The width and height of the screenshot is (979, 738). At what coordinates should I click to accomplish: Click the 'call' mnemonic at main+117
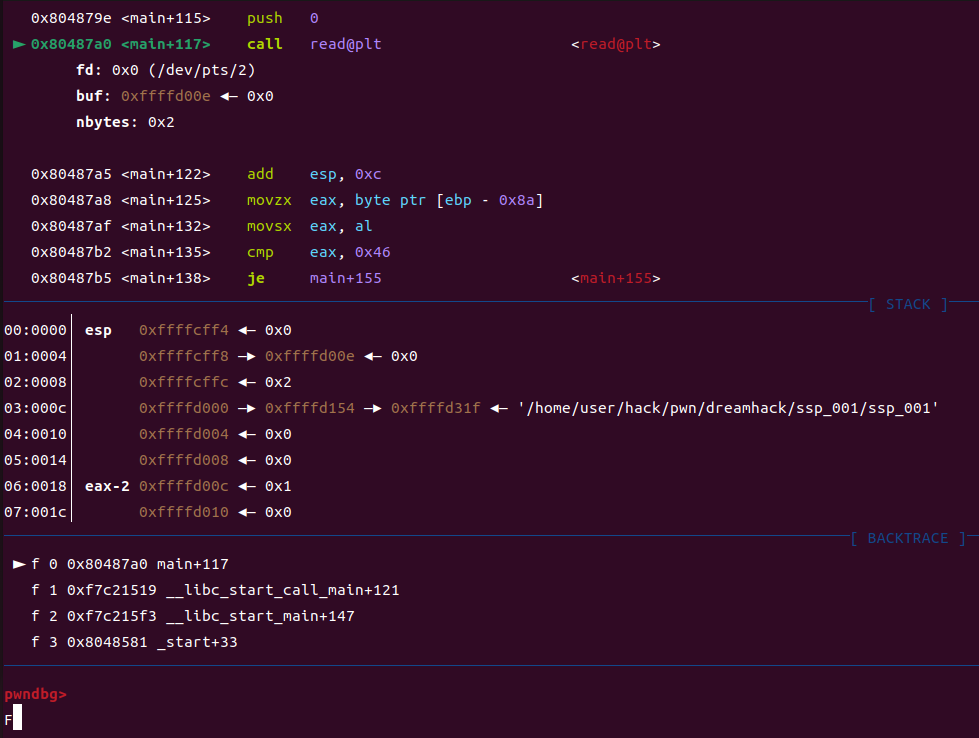point(265,44)
